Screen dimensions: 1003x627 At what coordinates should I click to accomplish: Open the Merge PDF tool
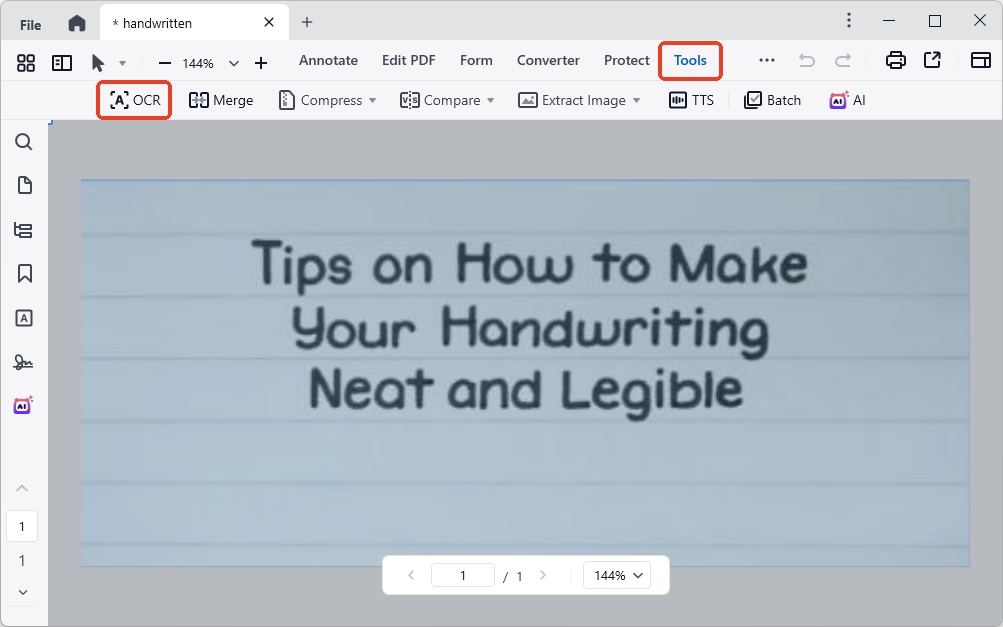pyautogui.click(x=221, y=100)
